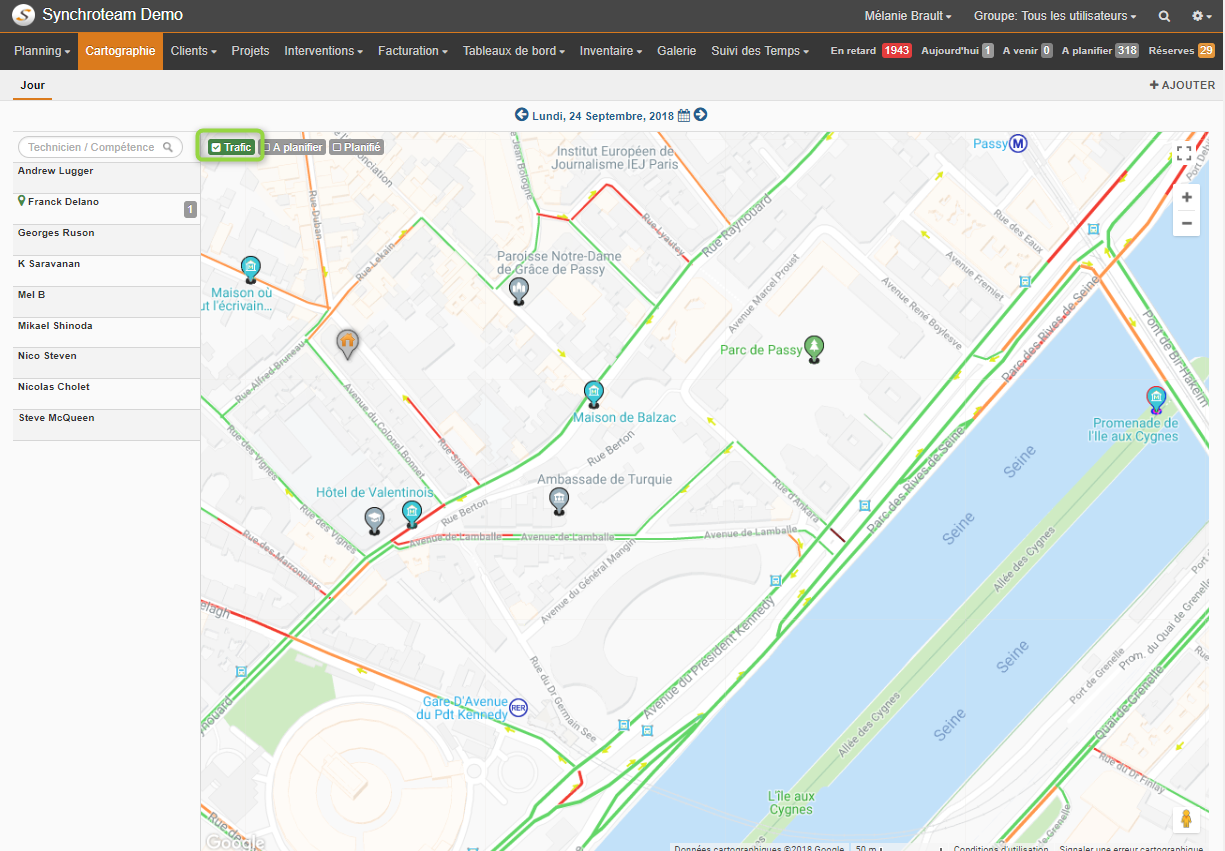Image resolution: width=1225 pixels, height=851 pixels.
Task: Show Réserves 29 counter
Action: tap(1181, 51)
